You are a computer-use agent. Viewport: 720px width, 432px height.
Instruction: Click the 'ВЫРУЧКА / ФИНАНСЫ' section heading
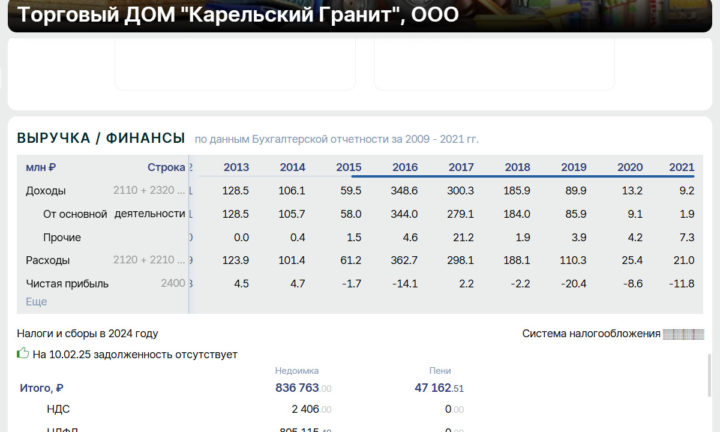tap(101, 138)
